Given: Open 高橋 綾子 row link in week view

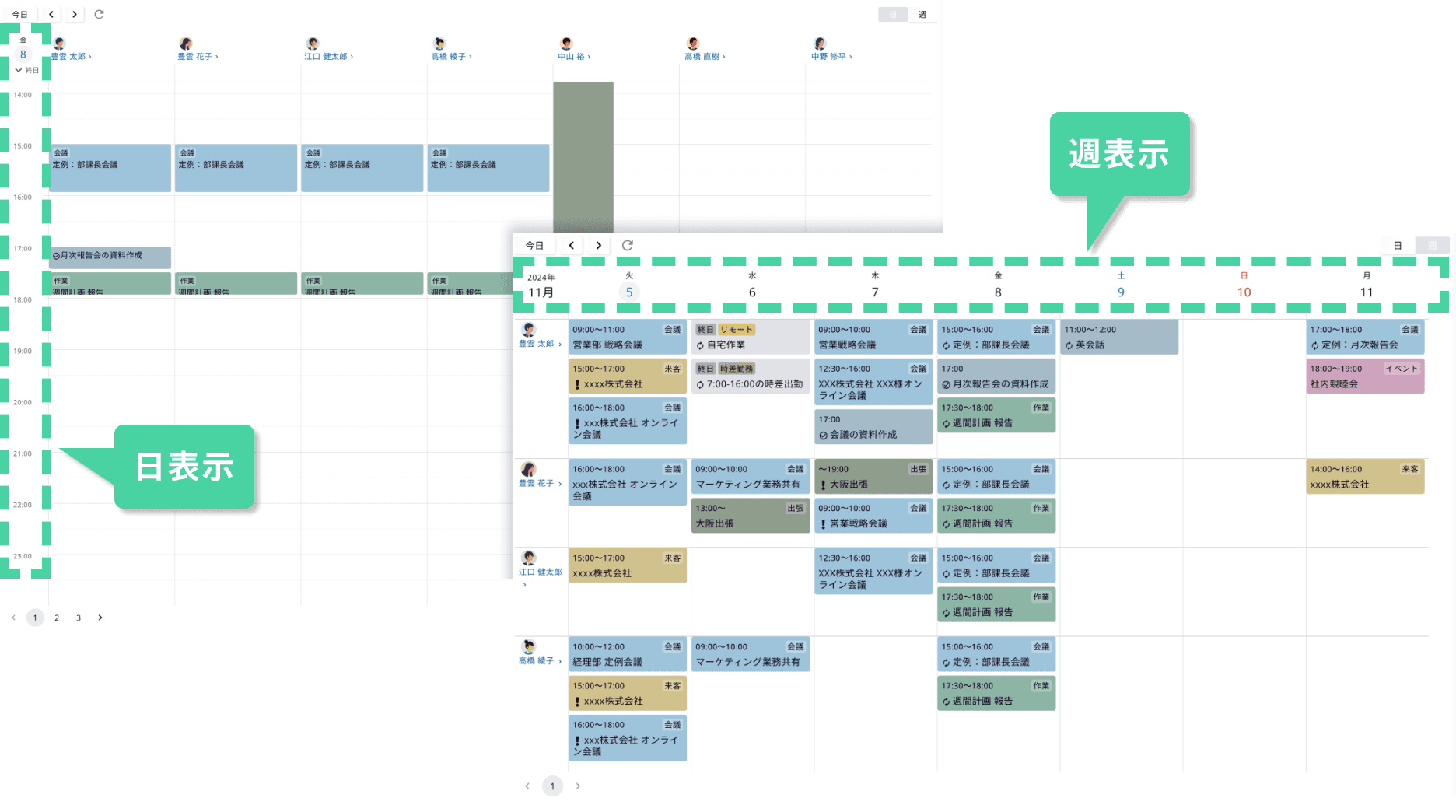Looking at the screenshot, I should 540,661.
